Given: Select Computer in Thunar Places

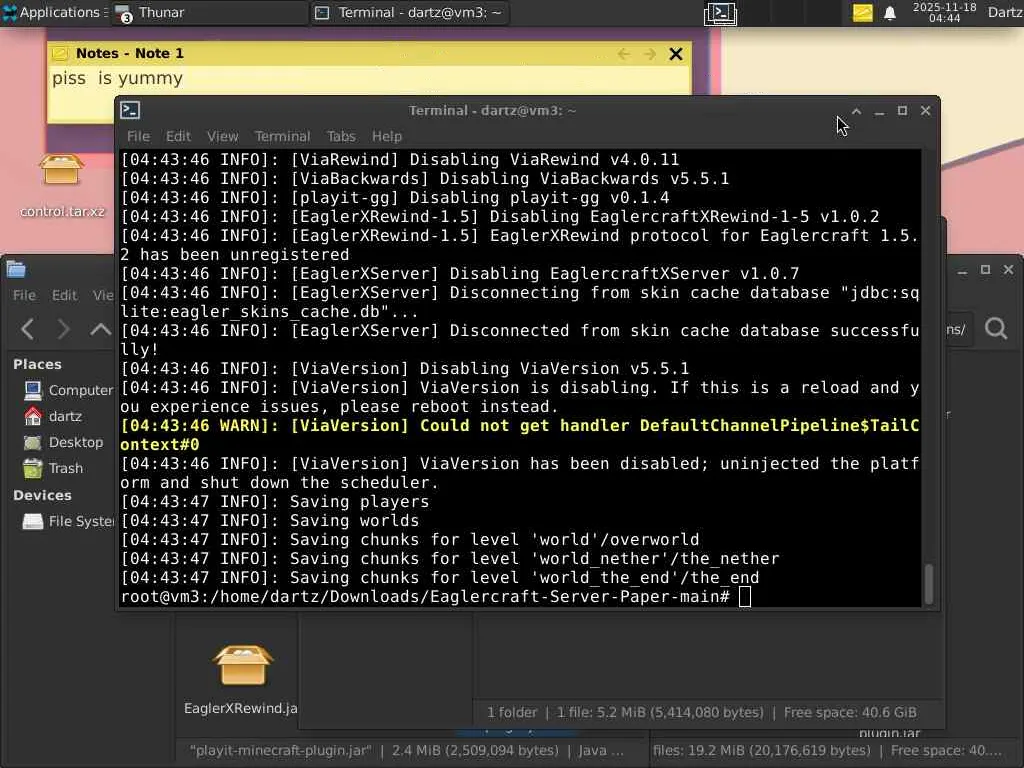Looking at the screenshot, I should pyautogui.click(x=67, y=390).
